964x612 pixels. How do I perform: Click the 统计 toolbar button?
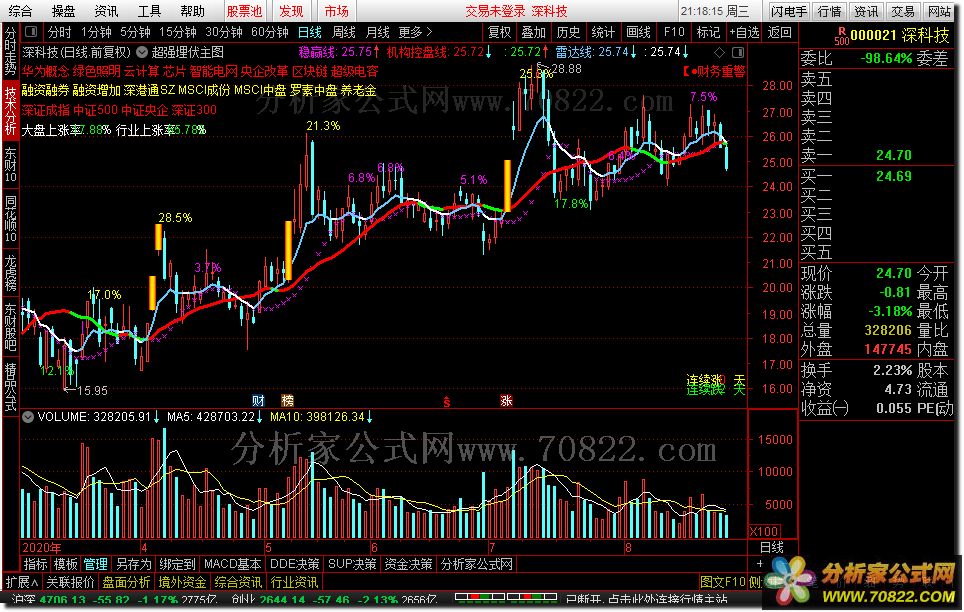tap(603, 32)
